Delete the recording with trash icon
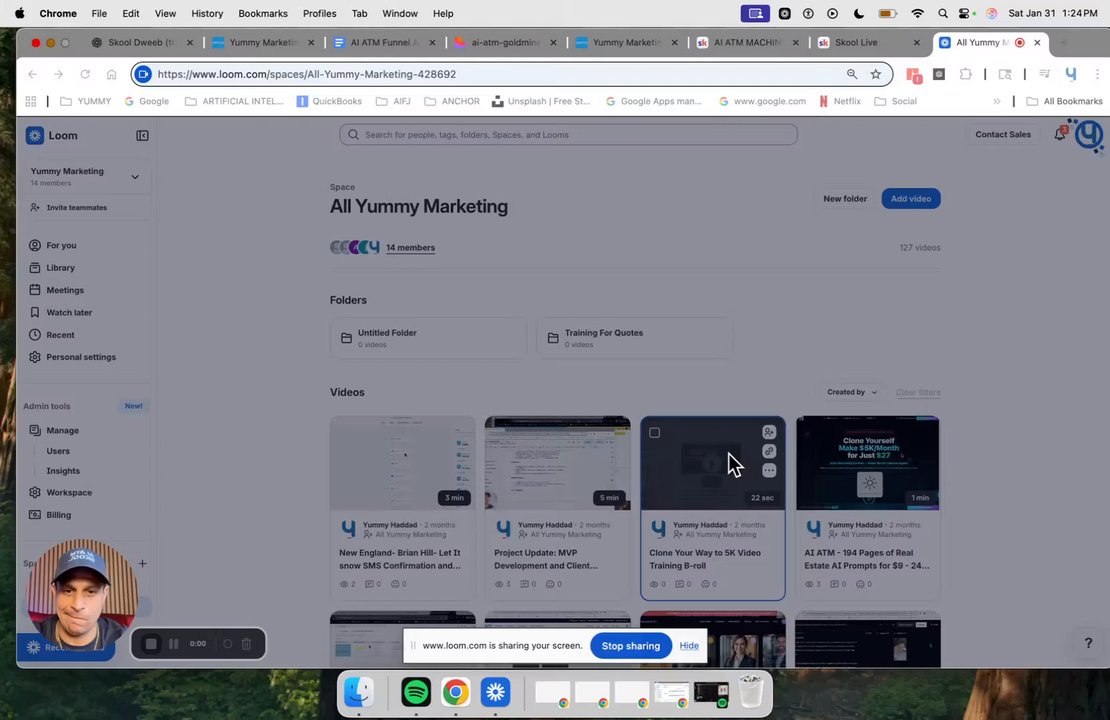1110x720 pixels. point(246,644)
